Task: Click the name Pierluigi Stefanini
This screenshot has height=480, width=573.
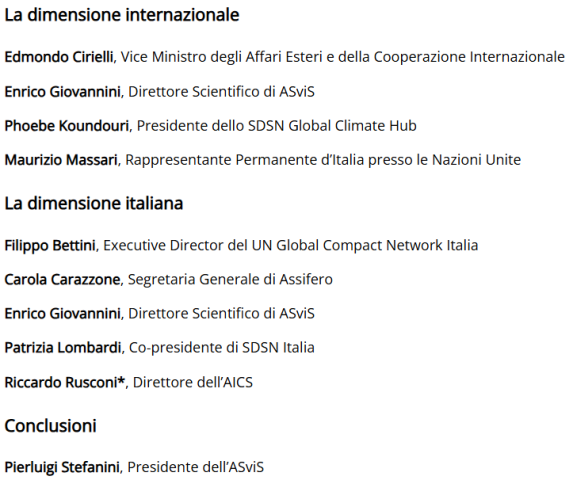Action: (62, 467)
